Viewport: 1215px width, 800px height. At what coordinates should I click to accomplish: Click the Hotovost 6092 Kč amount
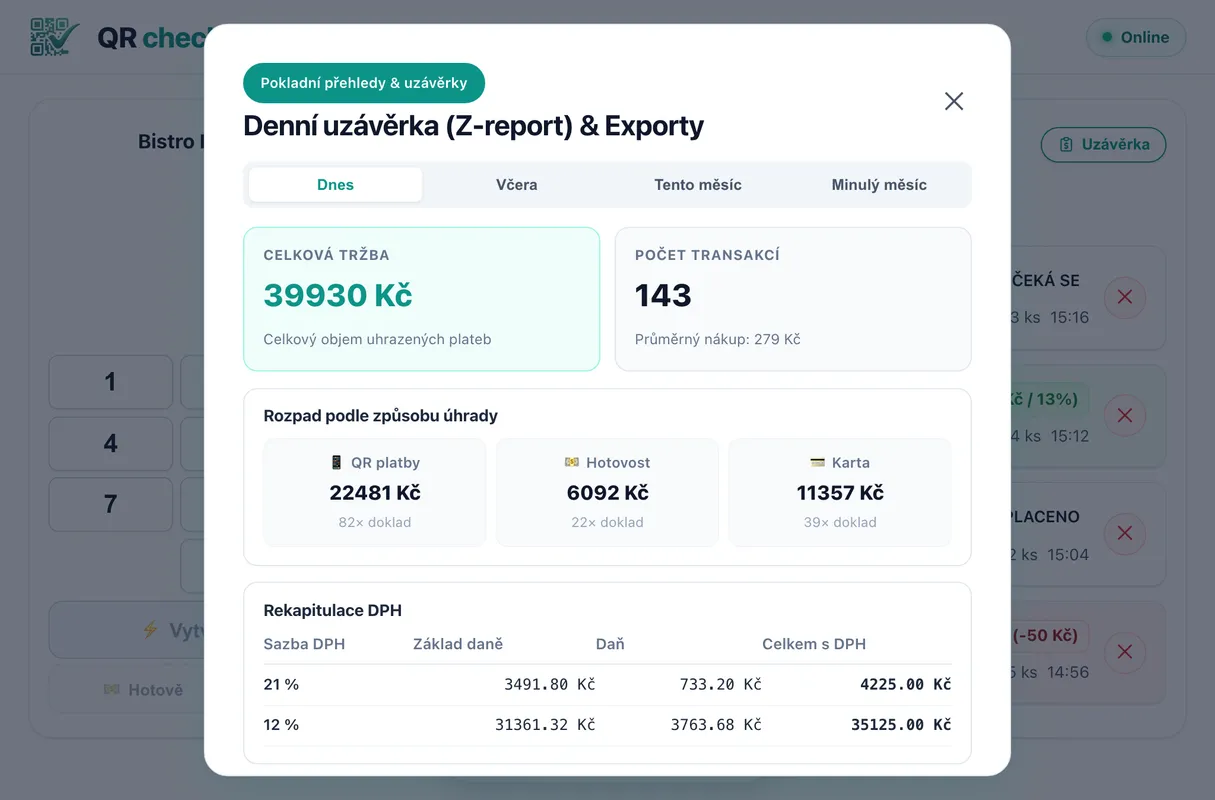pos(608,493)
